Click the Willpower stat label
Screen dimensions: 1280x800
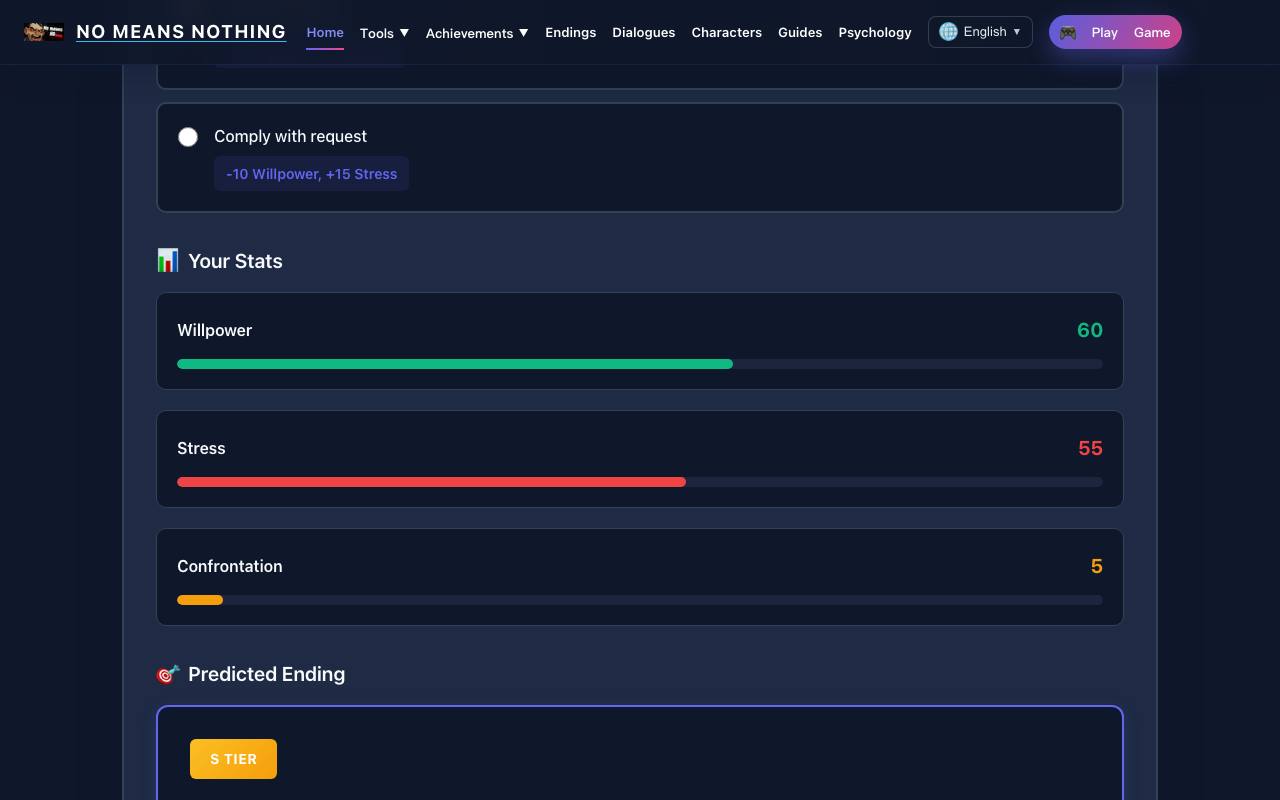coord(214,330)
